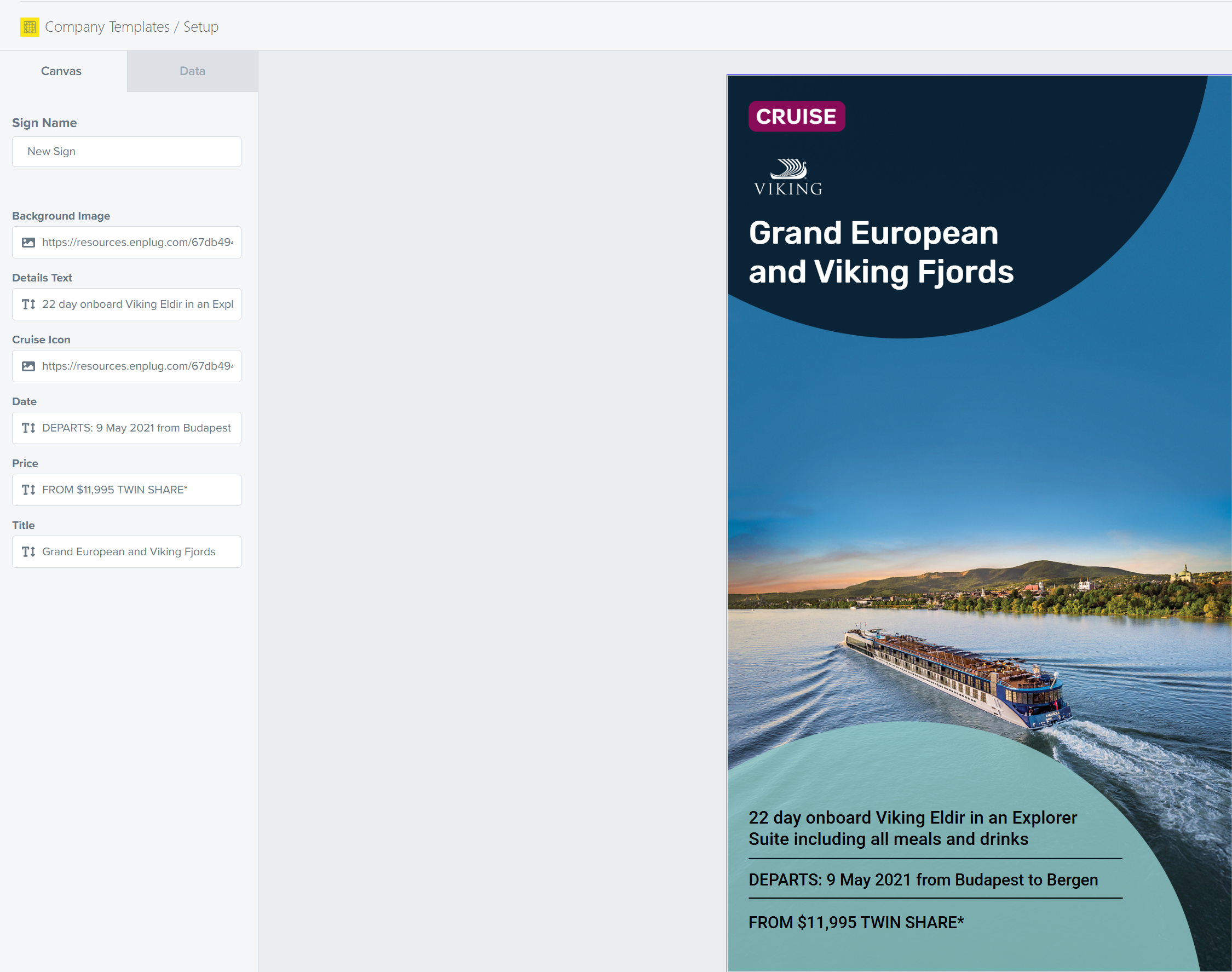Viewport: 1232px width, 972px height.
Task: Click the text-size icon in Details Text field
Action: click(x=28, y=304)
